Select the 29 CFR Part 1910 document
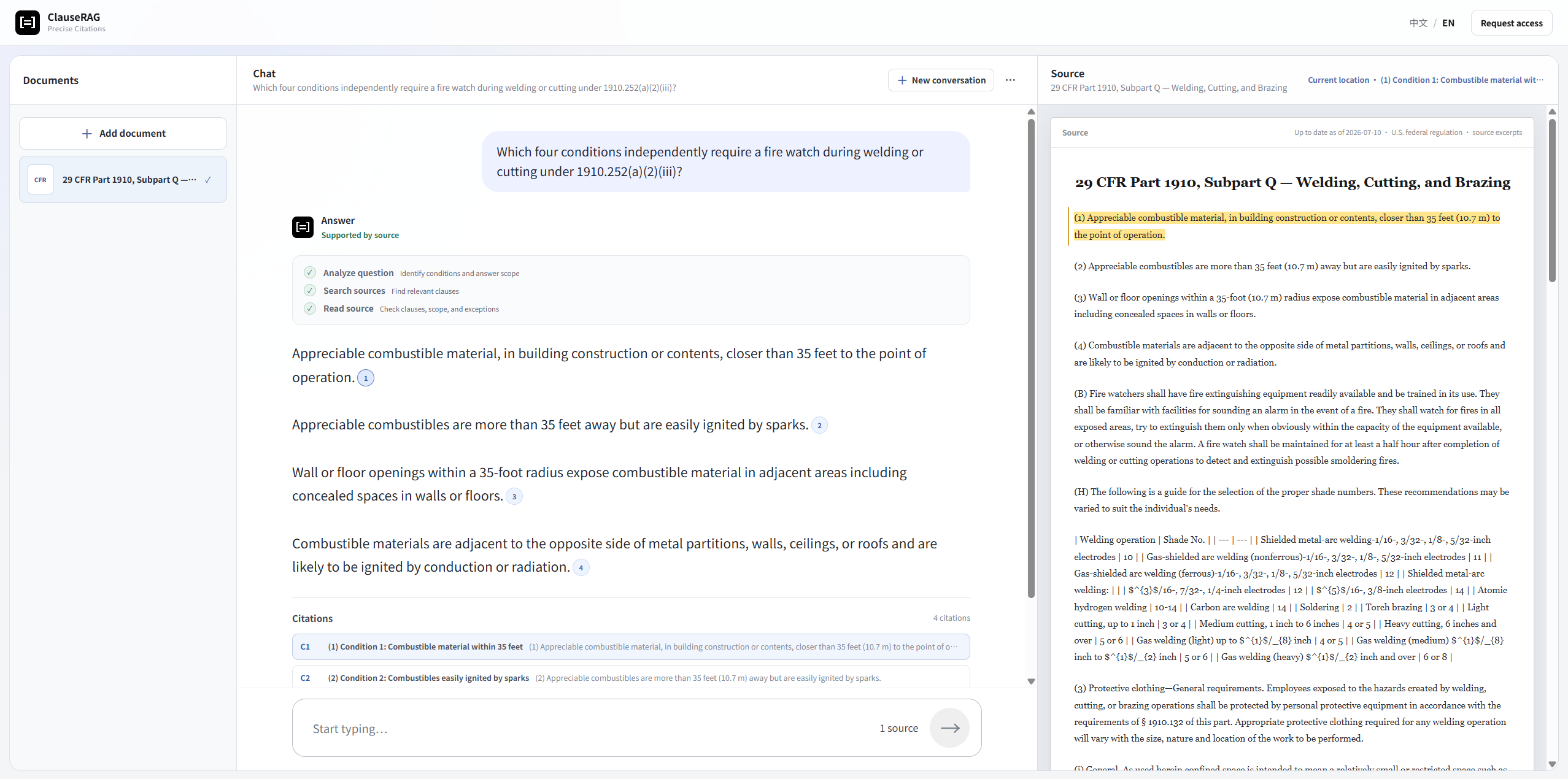This screenshot has height=779, width=1568. [123, 180]
